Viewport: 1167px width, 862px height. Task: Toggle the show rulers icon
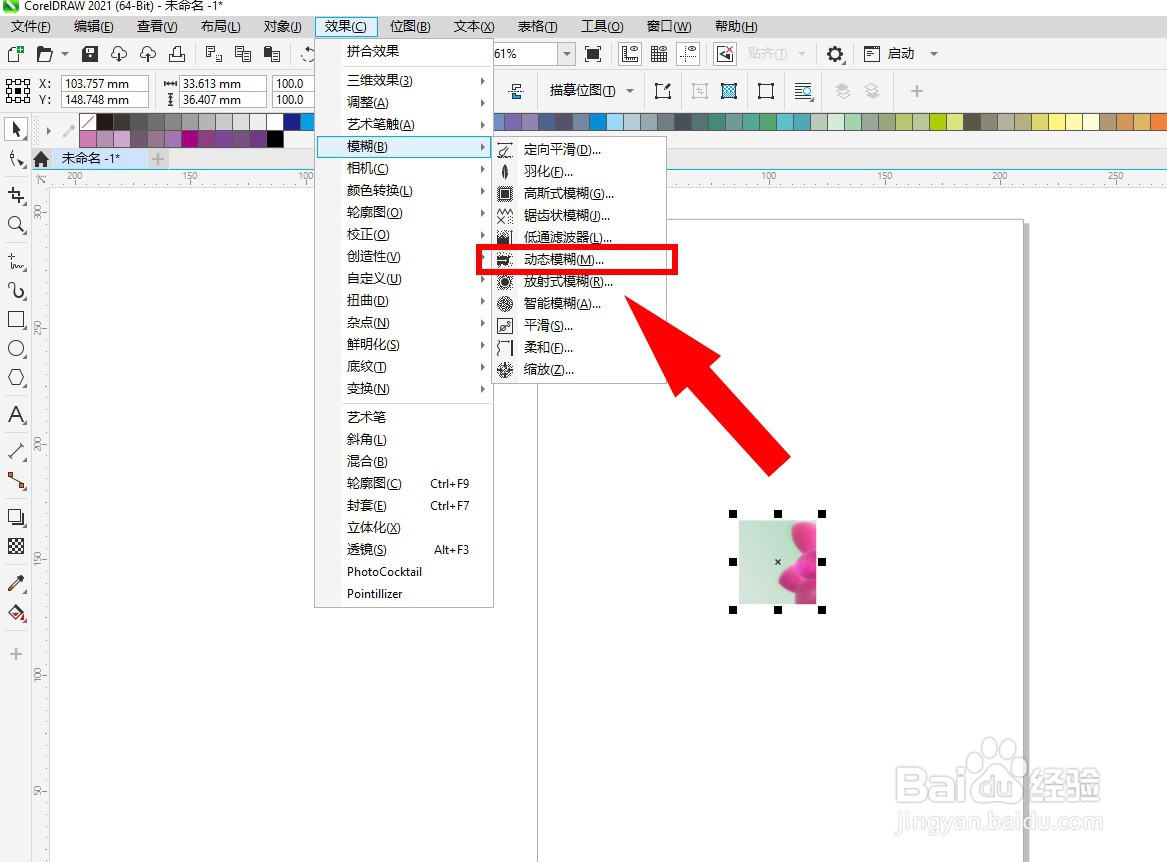tap(630, 54)
